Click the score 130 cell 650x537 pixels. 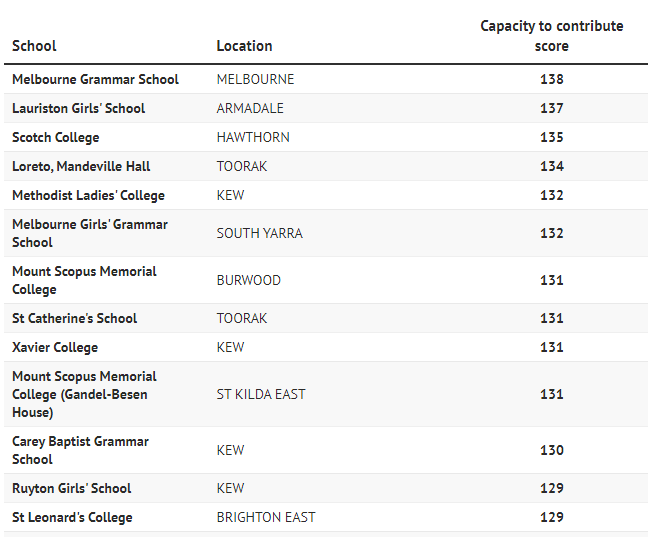(x=551, y=450)
